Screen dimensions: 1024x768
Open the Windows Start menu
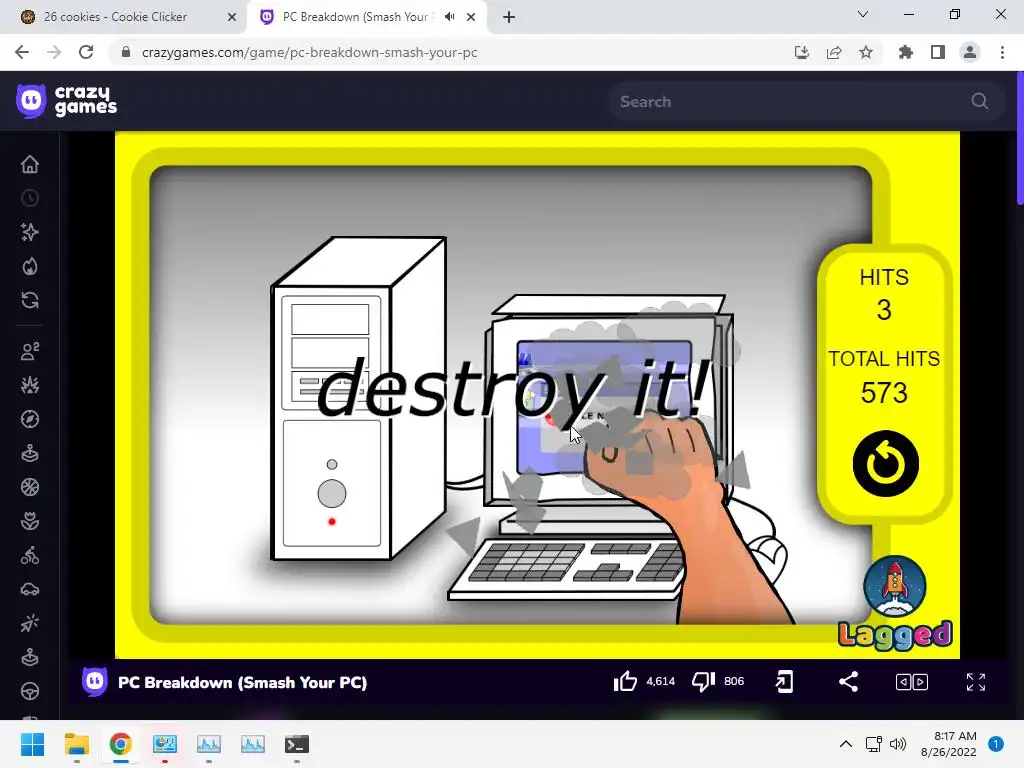[x=32, y=744]
